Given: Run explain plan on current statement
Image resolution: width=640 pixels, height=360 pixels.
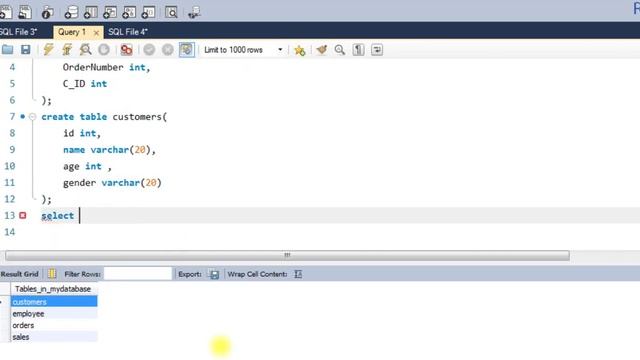Looking at the screenshot, I should point(85,50).
